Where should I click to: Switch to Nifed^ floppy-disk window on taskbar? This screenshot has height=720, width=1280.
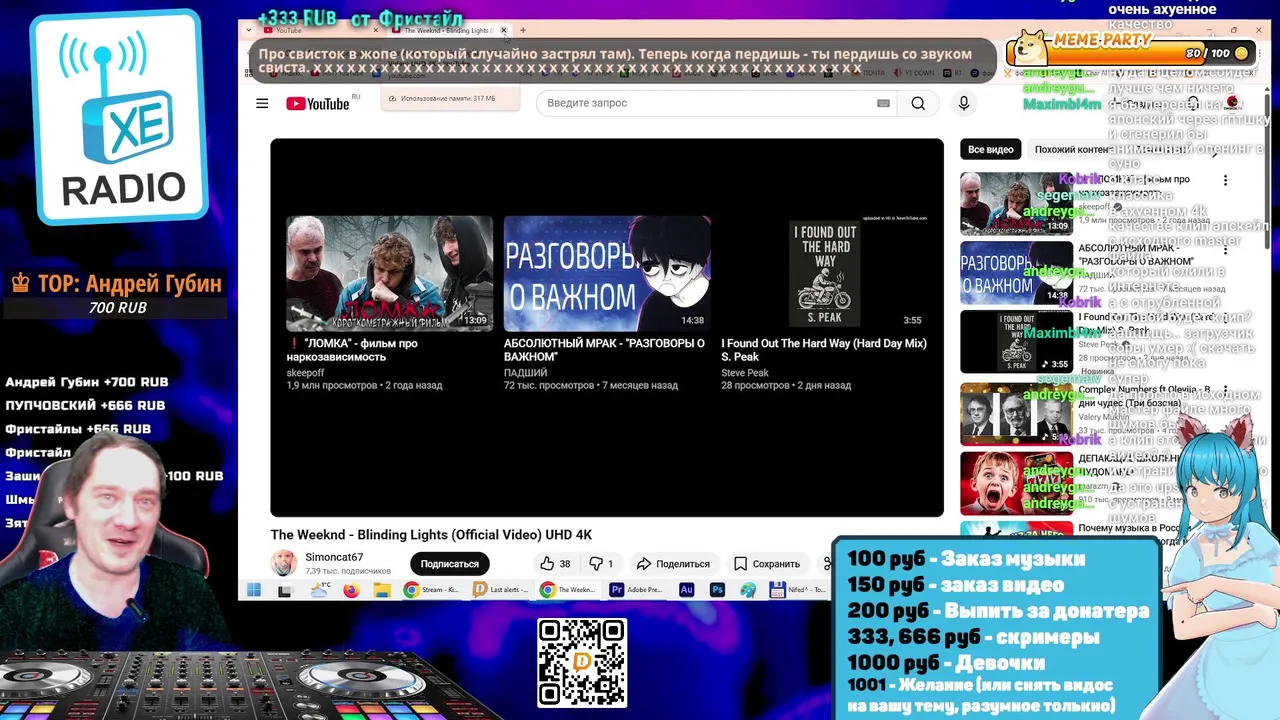pos(799,590)
